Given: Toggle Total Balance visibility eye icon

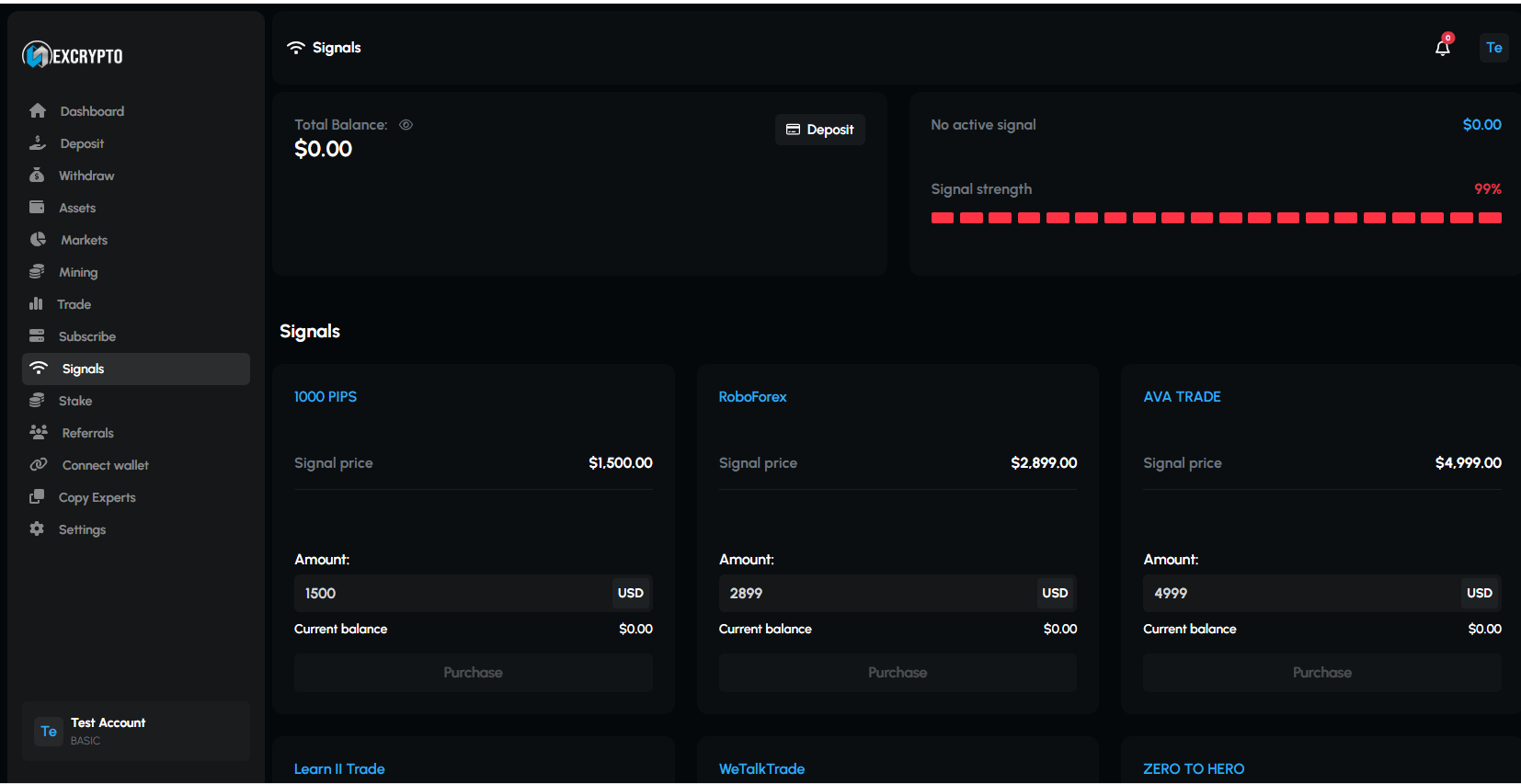Looking at the screenshot, I should [406, 125].
